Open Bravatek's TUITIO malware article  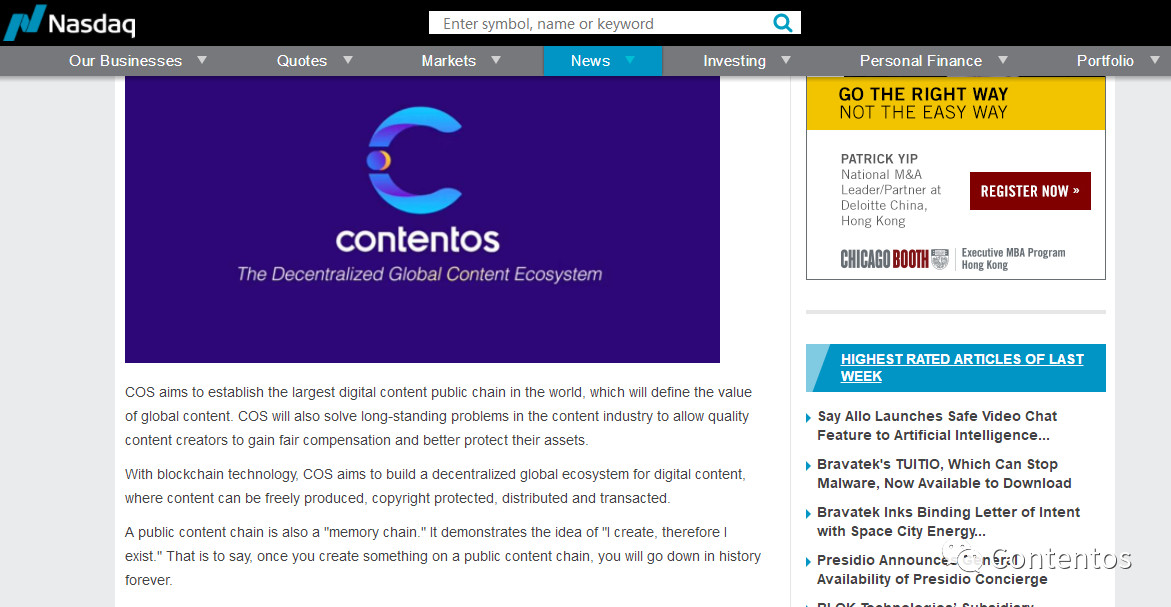point(944,473)
